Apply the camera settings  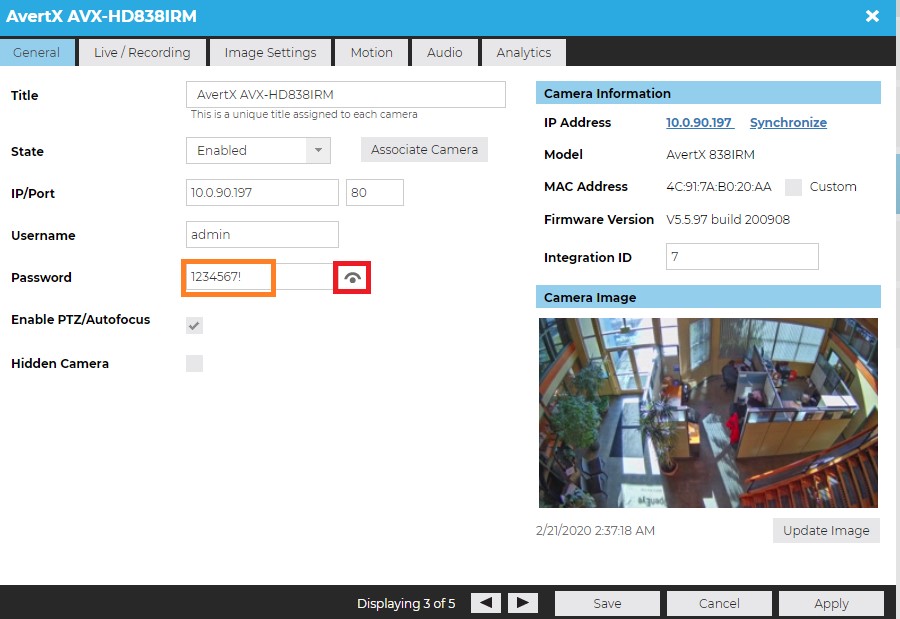click(831, 603)
